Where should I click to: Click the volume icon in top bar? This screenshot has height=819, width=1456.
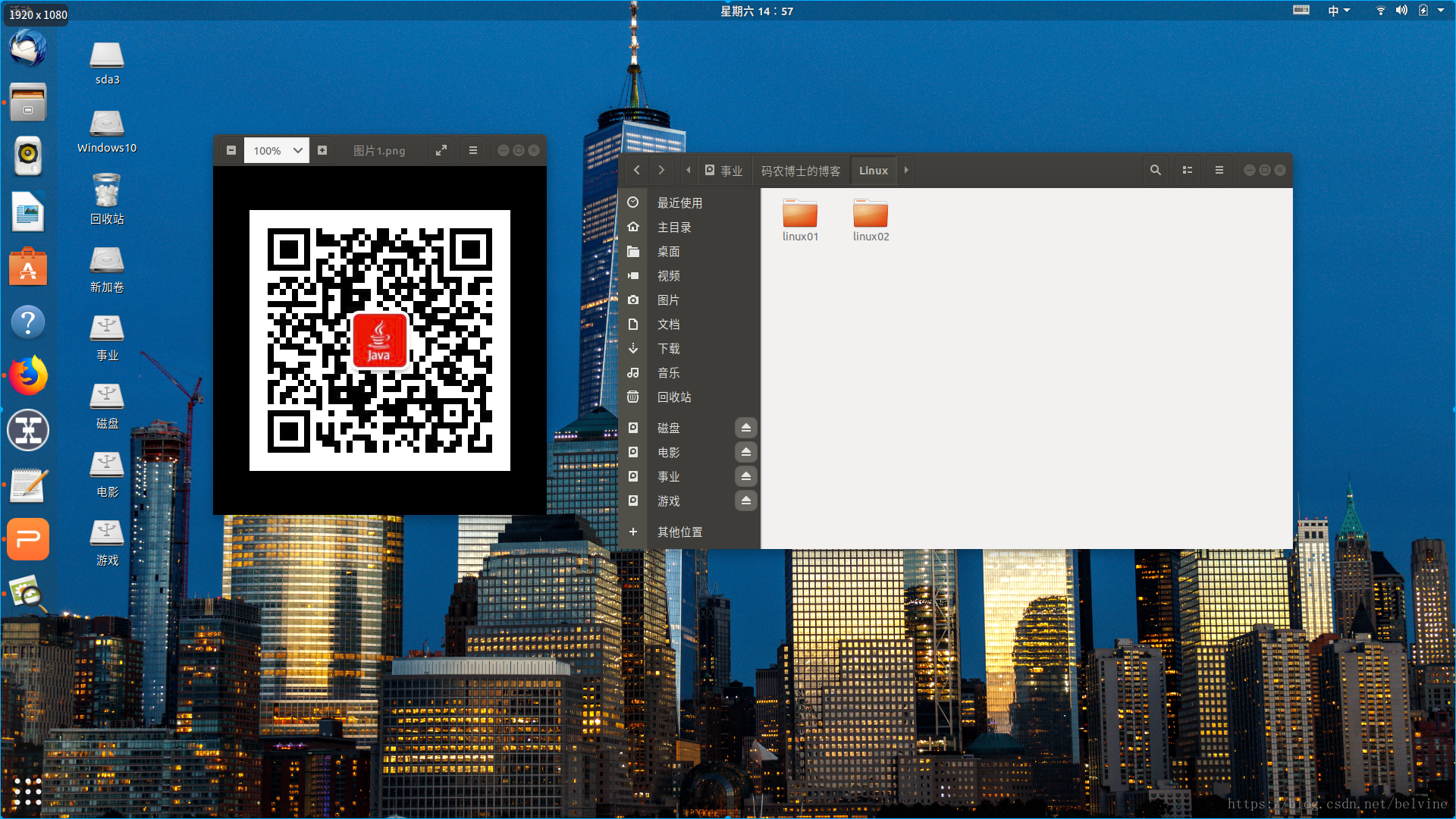tap(1401, 11)
